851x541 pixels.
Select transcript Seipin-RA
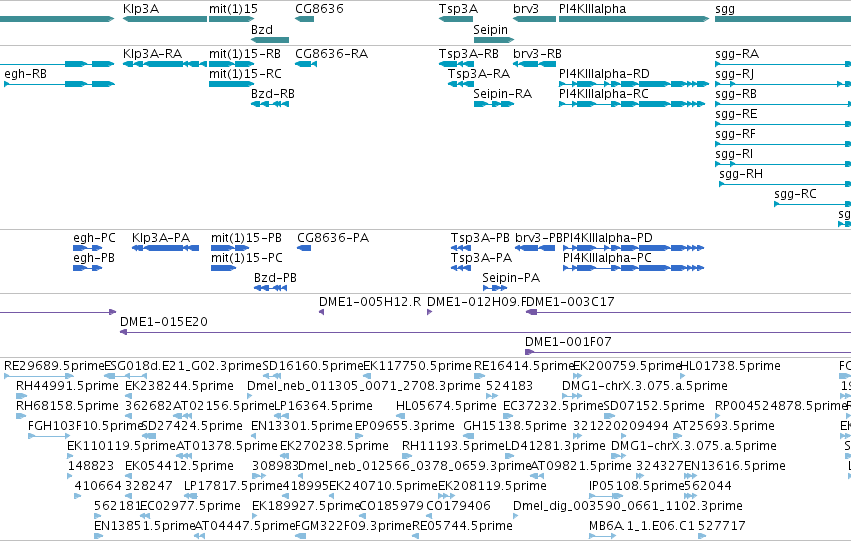(x=493, y=104)
